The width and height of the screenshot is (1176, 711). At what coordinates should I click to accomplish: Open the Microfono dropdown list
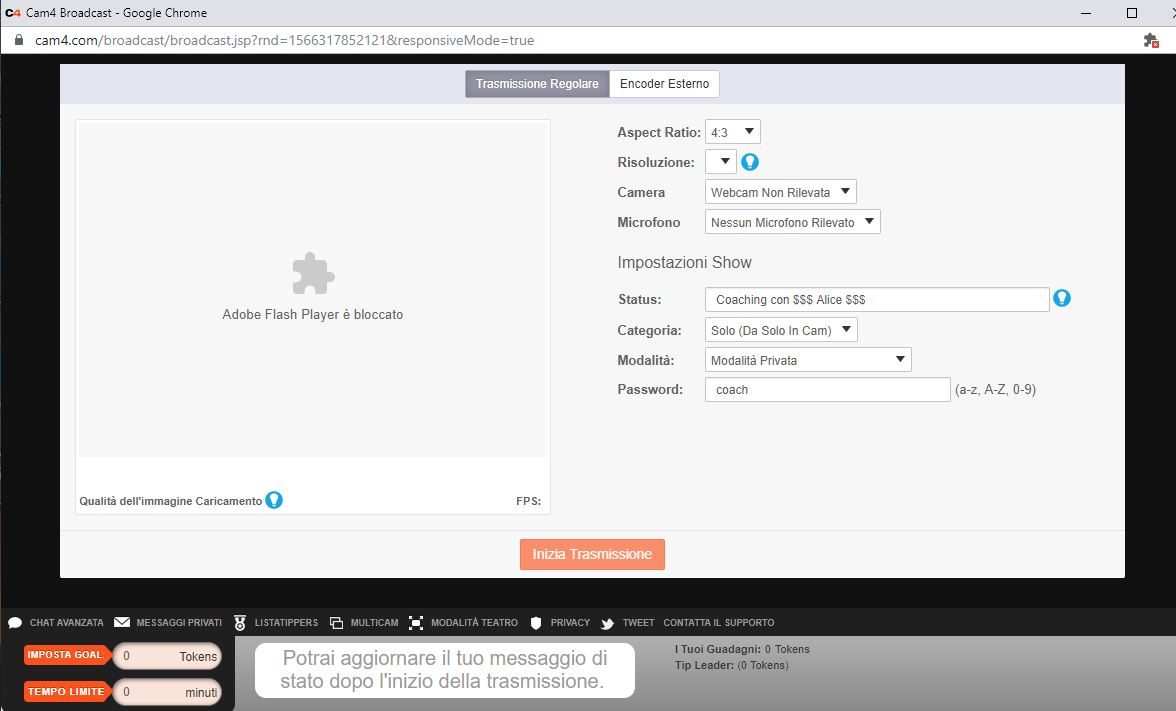coord(792,222)
